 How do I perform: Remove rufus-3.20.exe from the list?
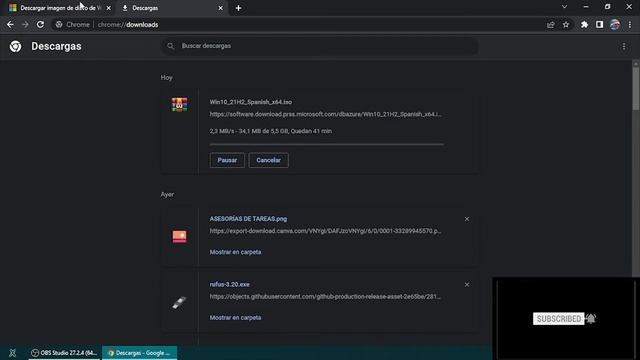(x=467, y=284)
